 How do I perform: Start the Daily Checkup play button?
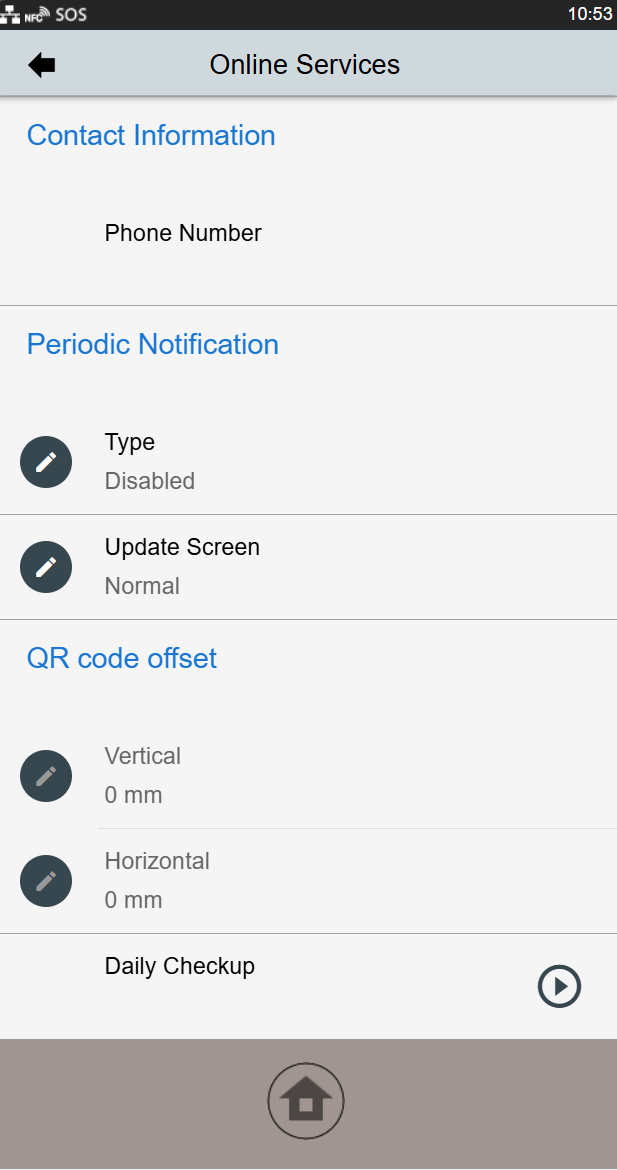(559, 986)
